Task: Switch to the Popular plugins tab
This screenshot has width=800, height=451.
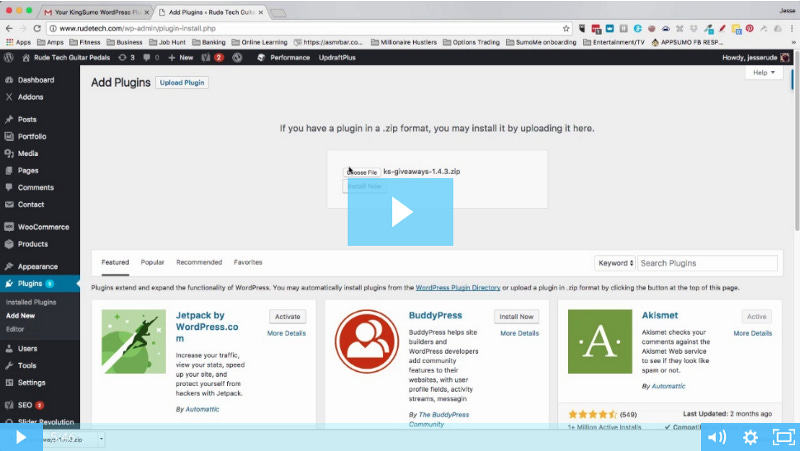Action: pyautogui.click(x=153, y=262)
